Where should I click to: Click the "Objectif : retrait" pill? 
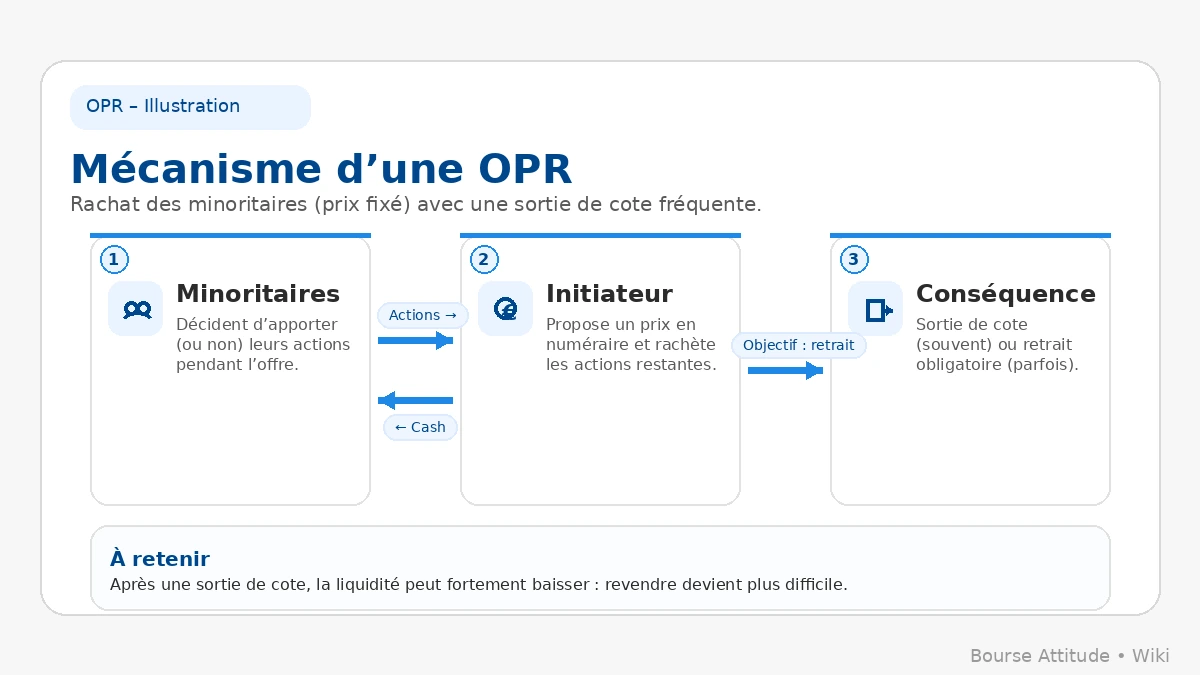click(798, 345)
